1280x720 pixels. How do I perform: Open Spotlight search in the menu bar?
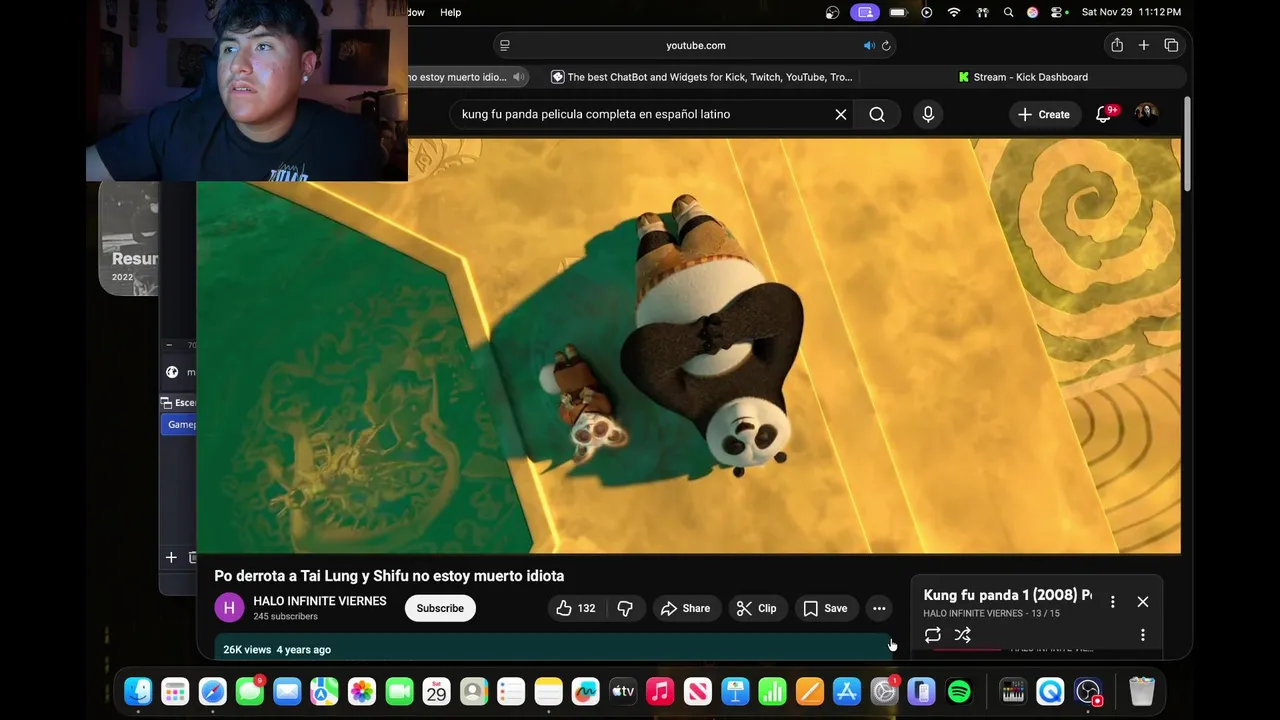point(1008,12)
